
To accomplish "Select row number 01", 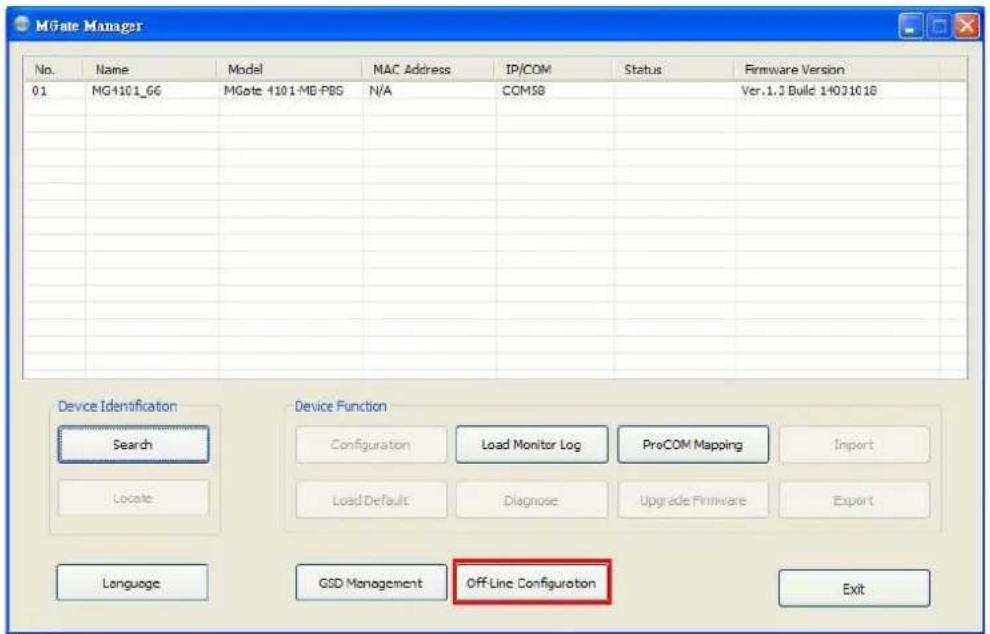I will 40,91.
